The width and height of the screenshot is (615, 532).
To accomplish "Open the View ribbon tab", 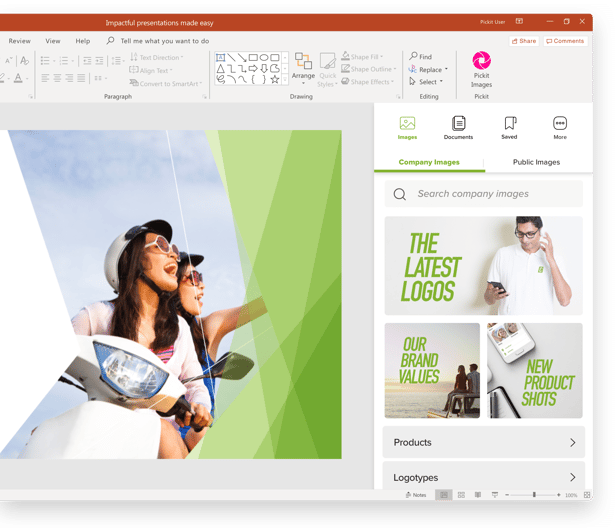I will click(x=53, y=41).
